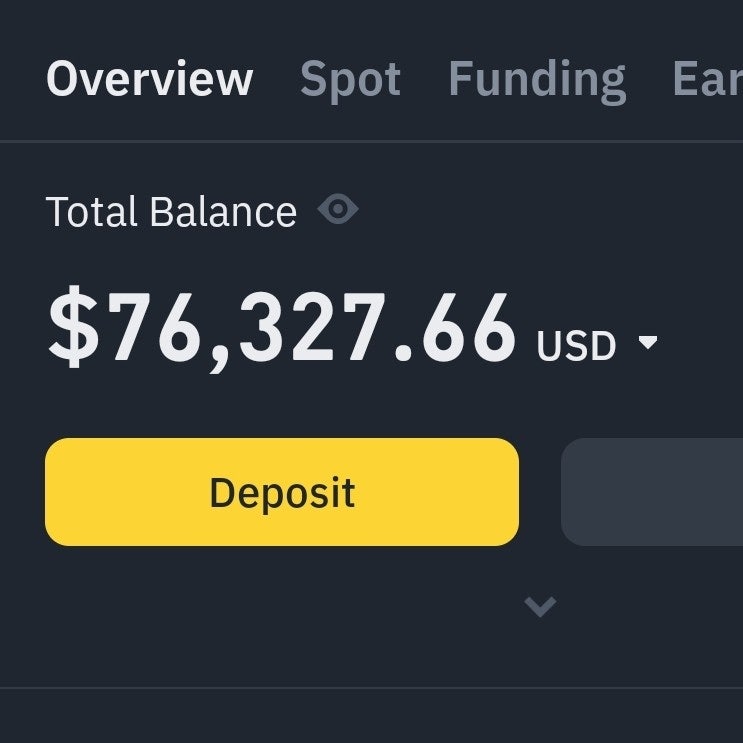
Task: Click the Total Balance label
Action: tap(171, 212)
